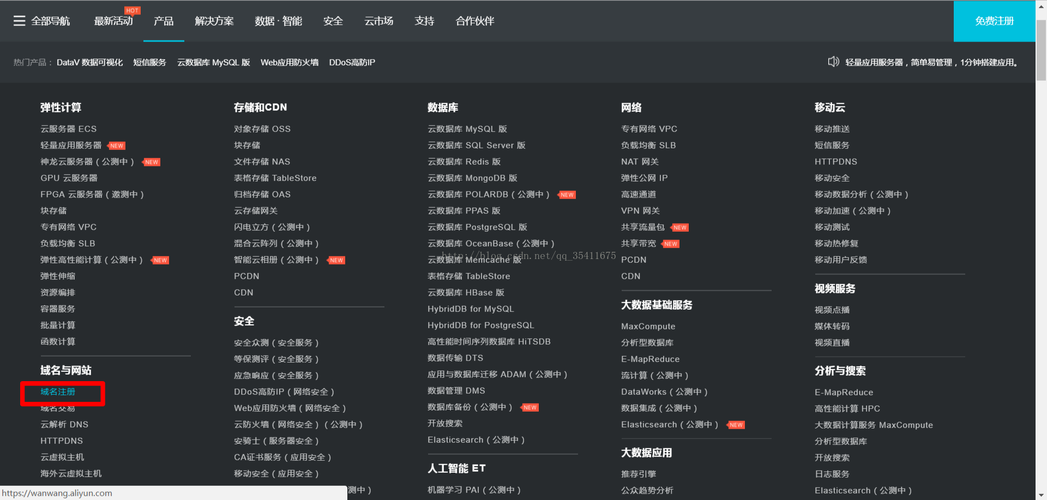The image size is (1047, 500).
Task: Open 数据传输 DTS link
Action: click(455, 358)
